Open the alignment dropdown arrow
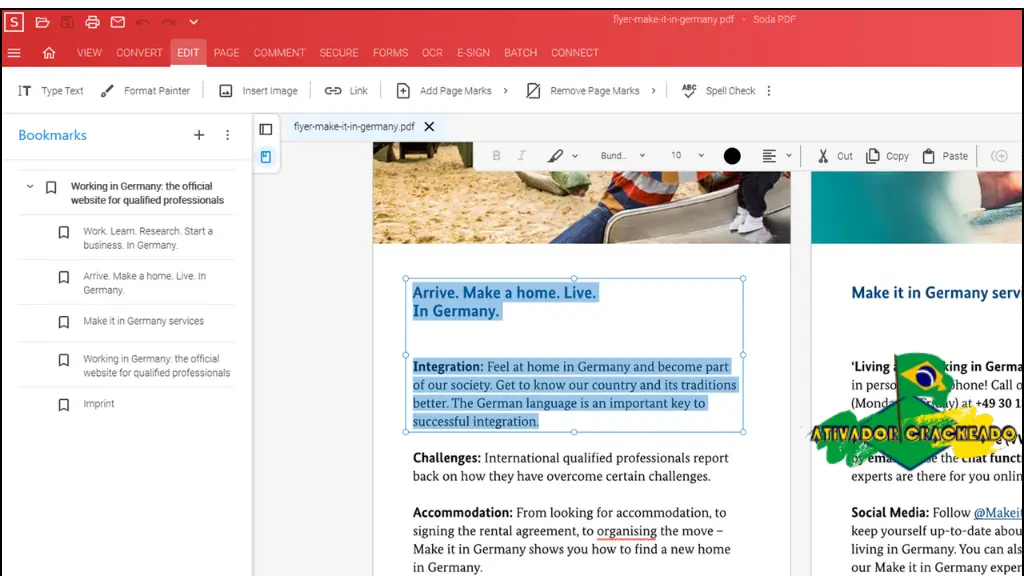 789,156
